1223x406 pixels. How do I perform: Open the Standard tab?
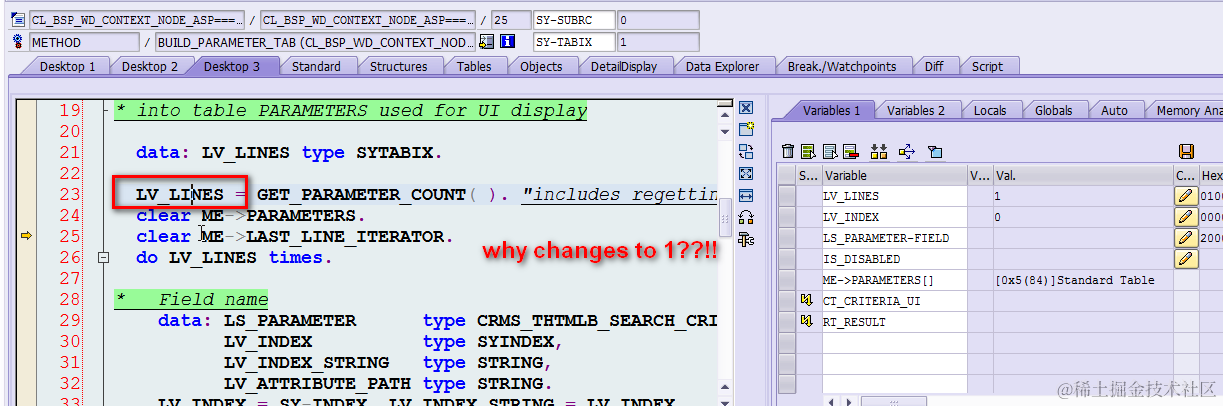[x=316, y=66]
